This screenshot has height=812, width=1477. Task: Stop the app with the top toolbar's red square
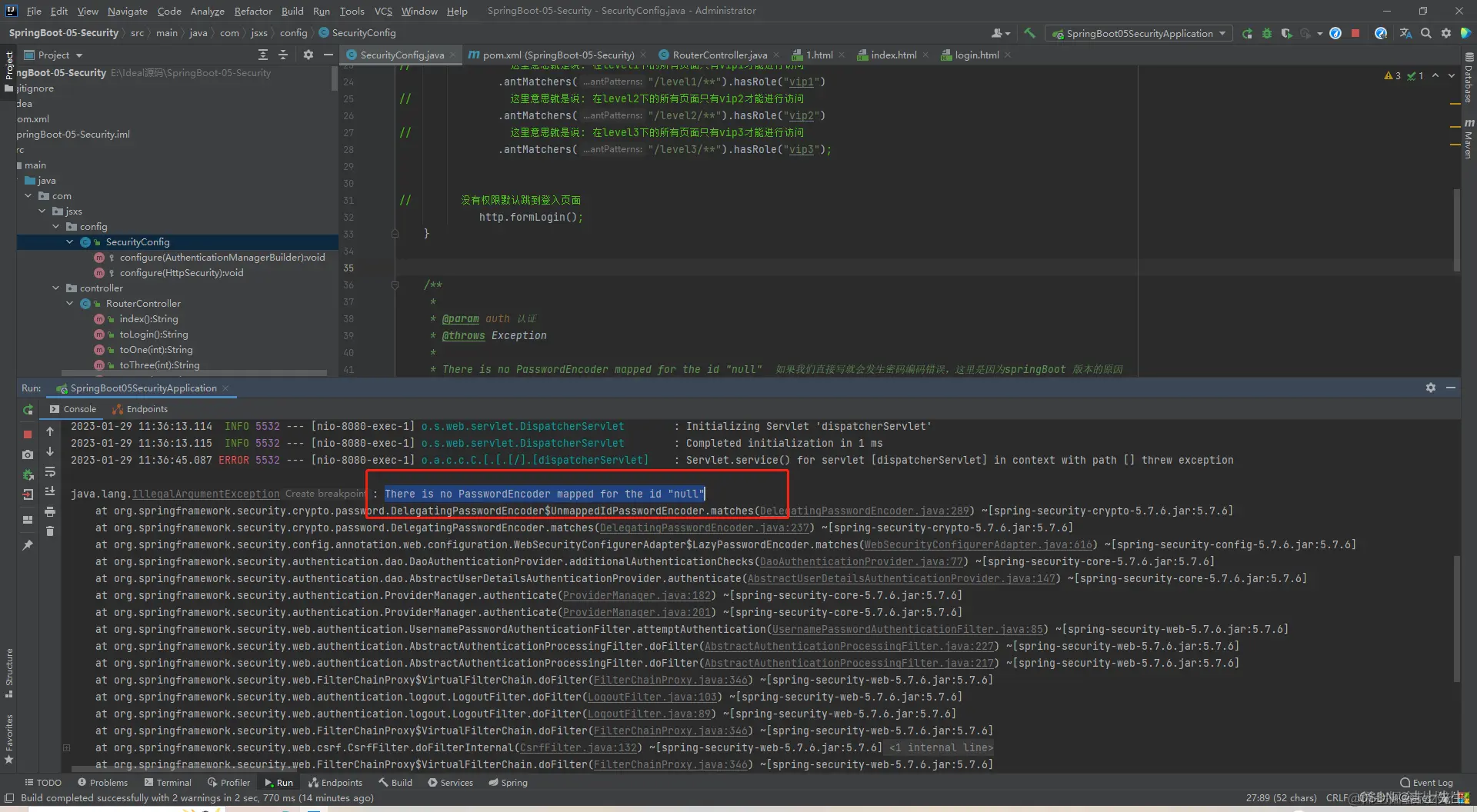tap(1355, 33)
